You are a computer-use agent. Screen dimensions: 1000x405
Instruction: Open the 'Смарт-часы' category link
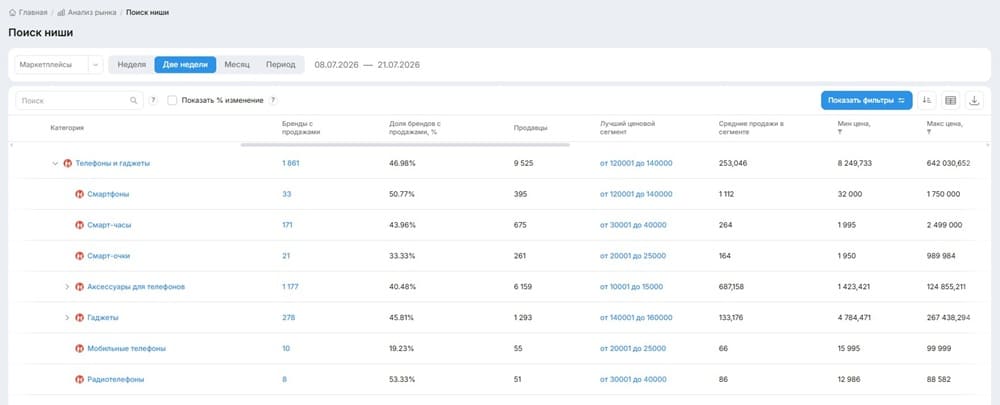pyautogui.click(x=110, y=225)
